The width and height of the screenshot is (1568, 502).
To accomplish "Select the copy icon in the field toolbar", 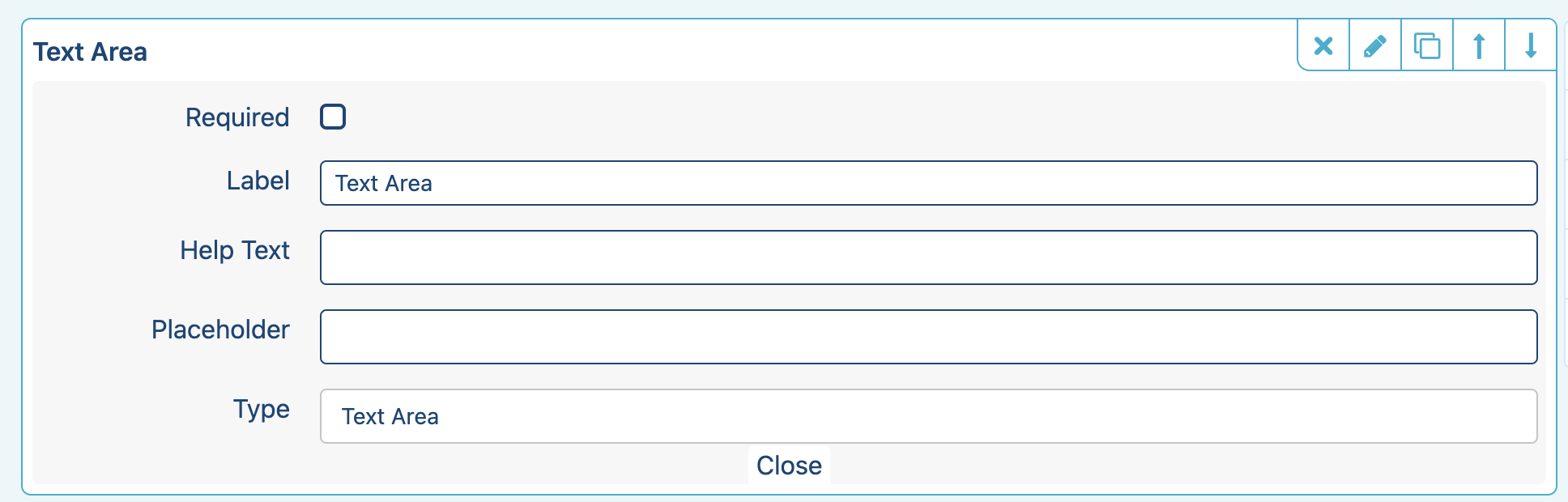I will coord(1426,46).
